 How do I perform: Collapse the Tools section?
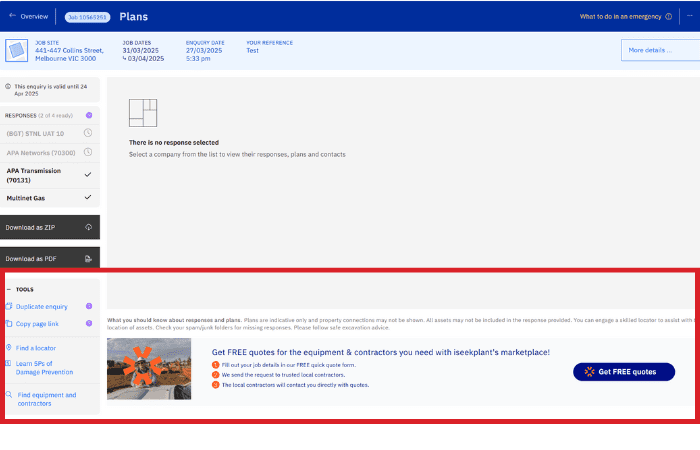click(8, 289)
